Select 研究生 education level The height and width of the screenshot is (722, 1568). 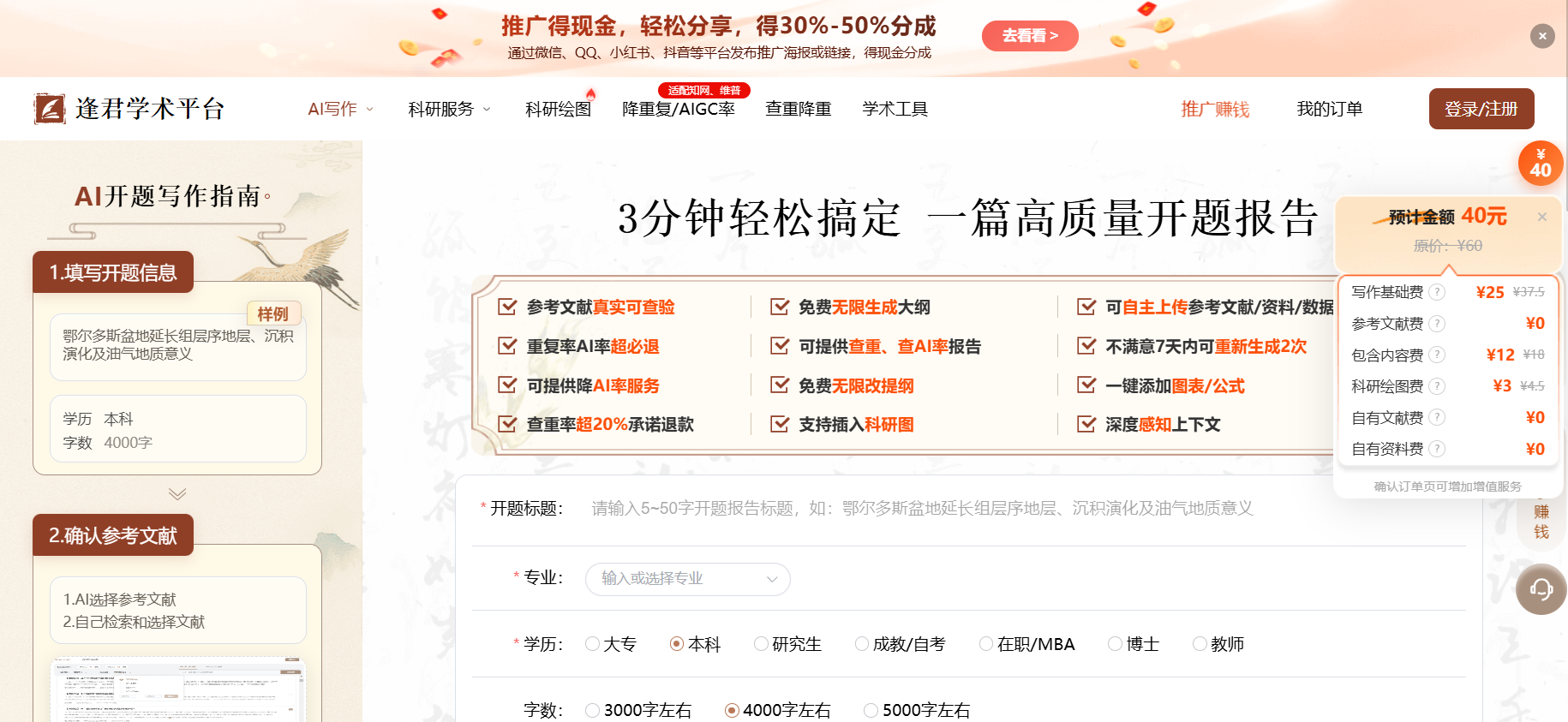[x=788, y=644]
